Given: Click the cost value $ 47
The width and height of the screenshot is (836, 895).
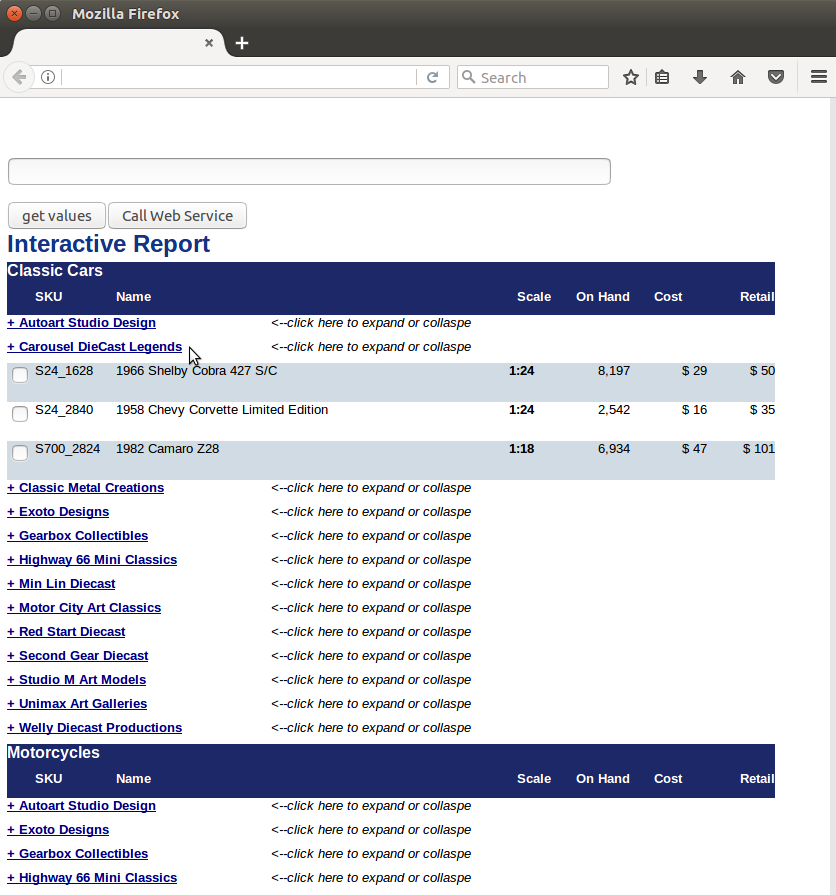Looking at the screenshot, I should [x=694, y=449].
